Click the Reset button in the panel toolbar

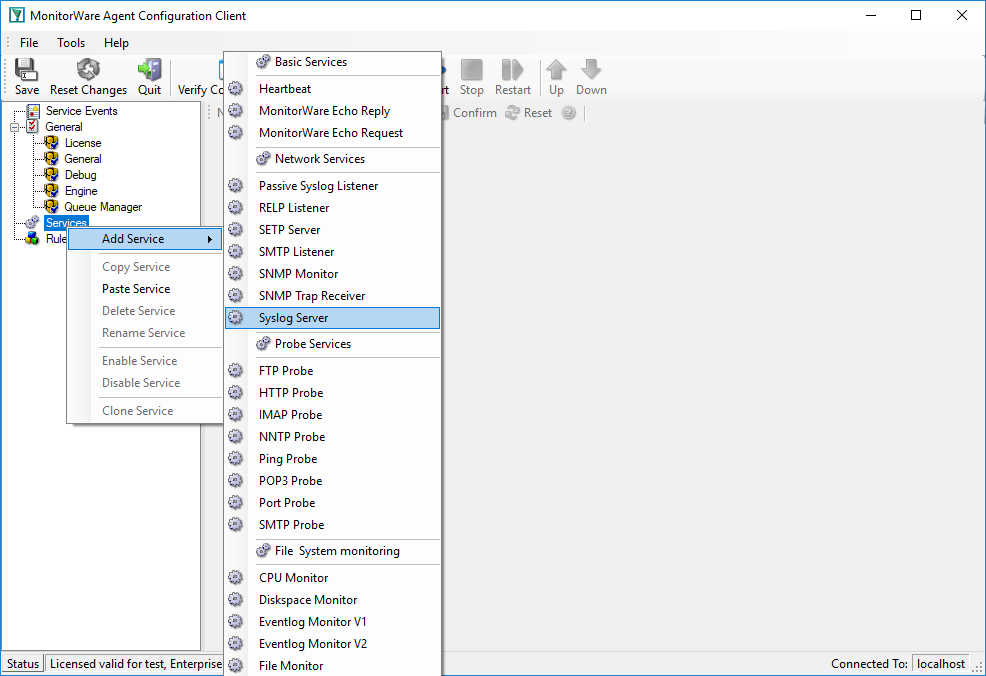pos(529,113)
